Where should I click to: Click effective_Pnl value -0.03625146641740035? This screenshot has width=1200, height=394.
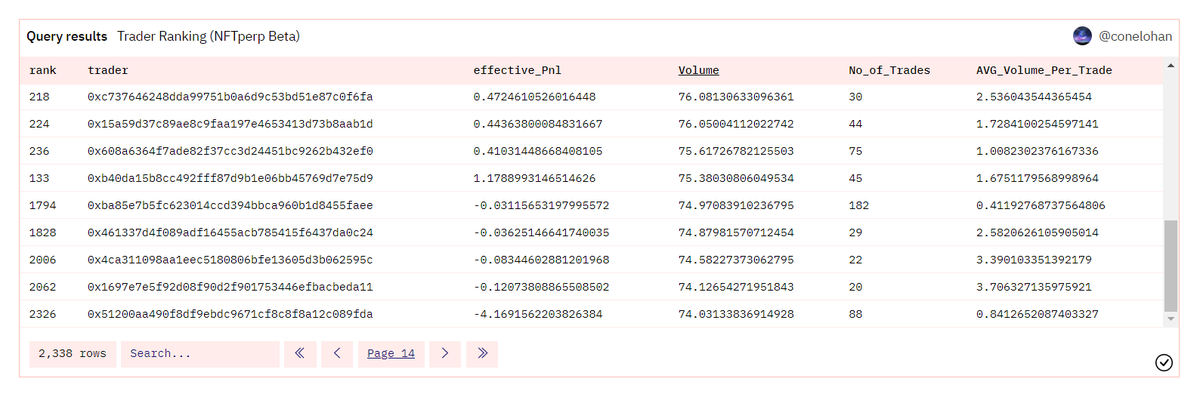(x=541, y=233)
